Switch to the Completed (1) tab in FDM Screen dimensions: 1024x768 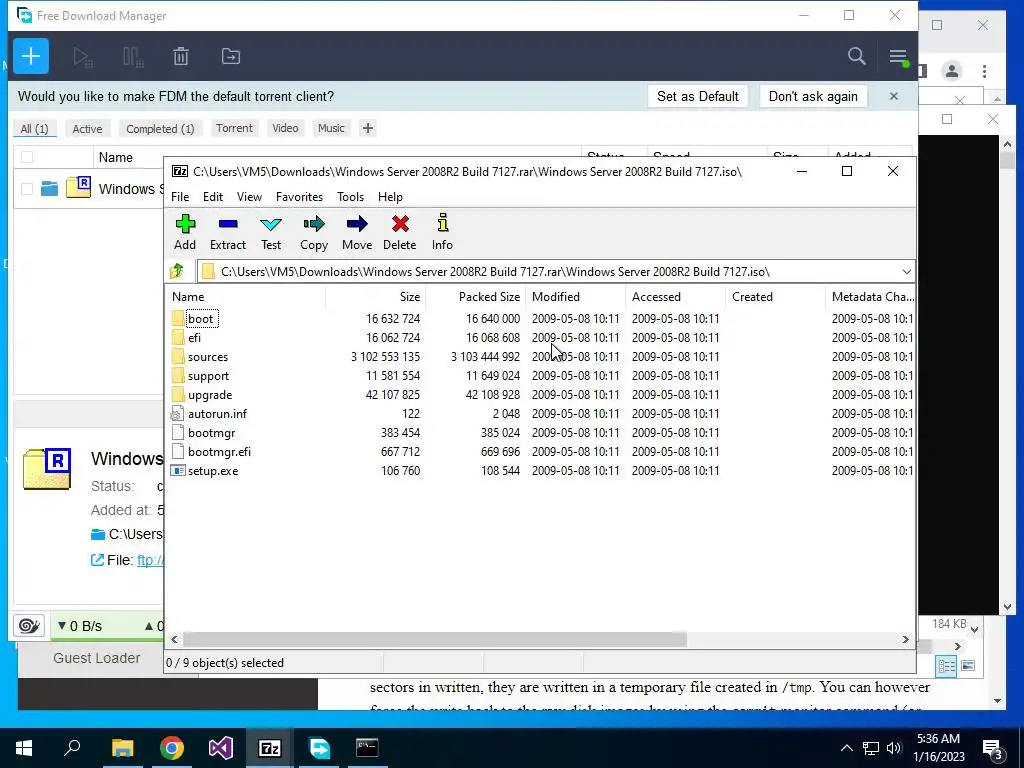pos(160,129)
